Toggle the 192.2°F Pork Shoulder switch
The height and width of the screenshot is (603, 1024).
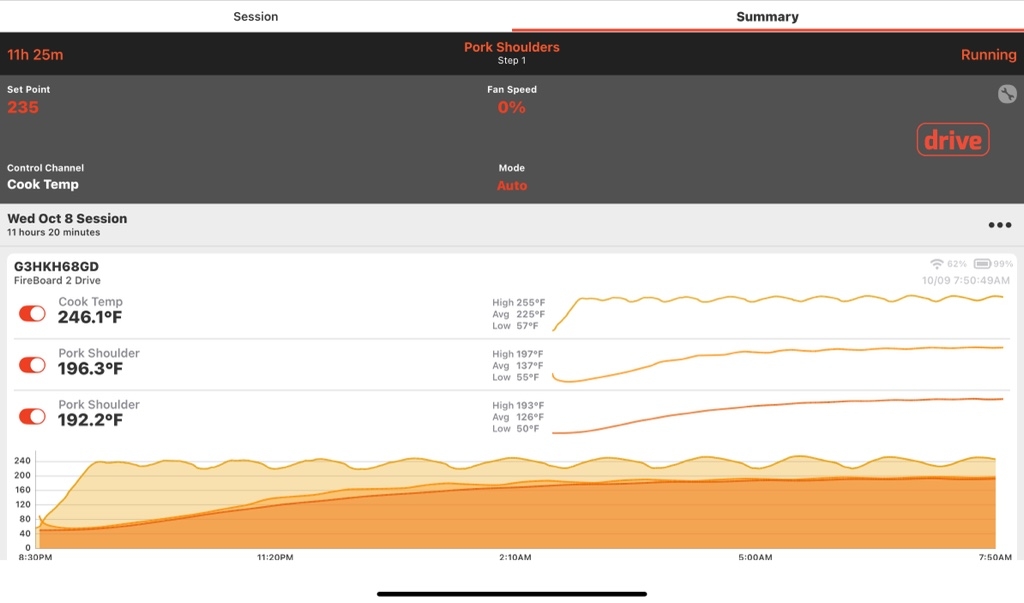pos(32,416)
